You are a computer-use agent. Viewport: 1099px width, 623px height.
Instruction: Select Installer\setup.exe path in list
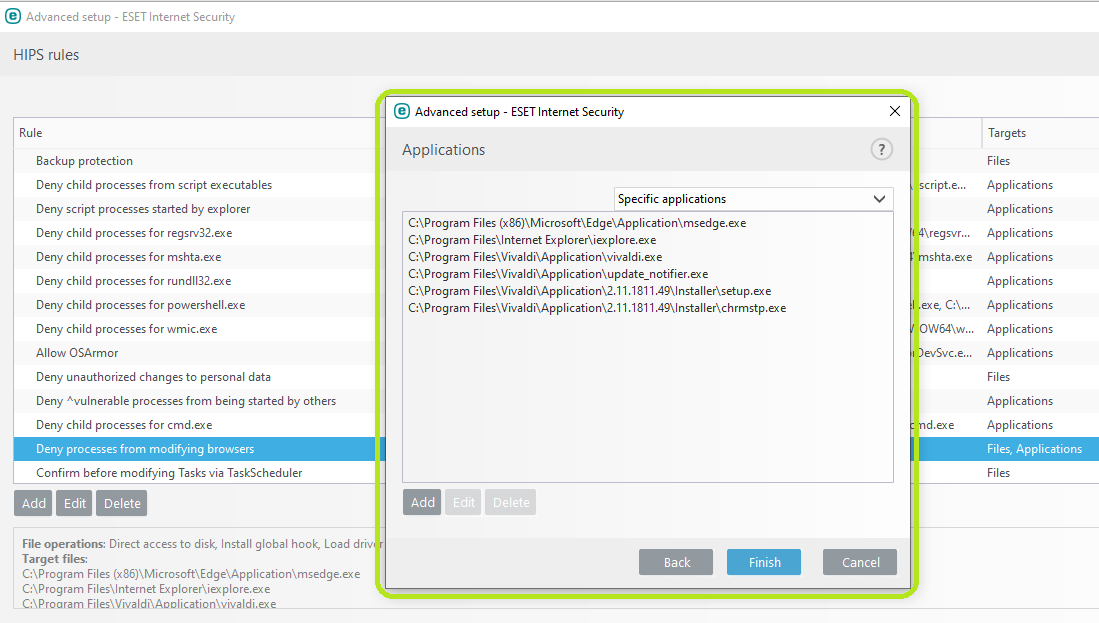coord(589,291)
